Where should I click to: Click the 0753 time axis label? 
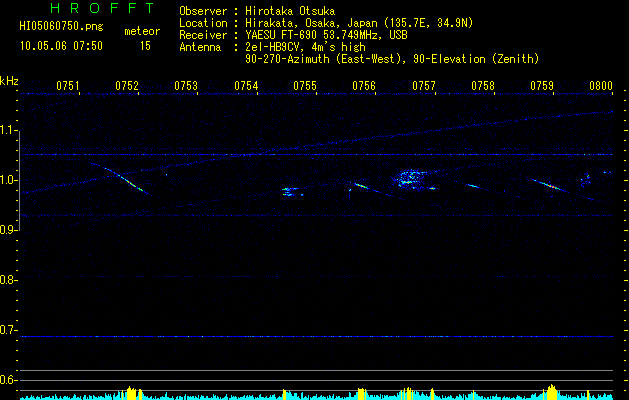(x=186, y=85)
